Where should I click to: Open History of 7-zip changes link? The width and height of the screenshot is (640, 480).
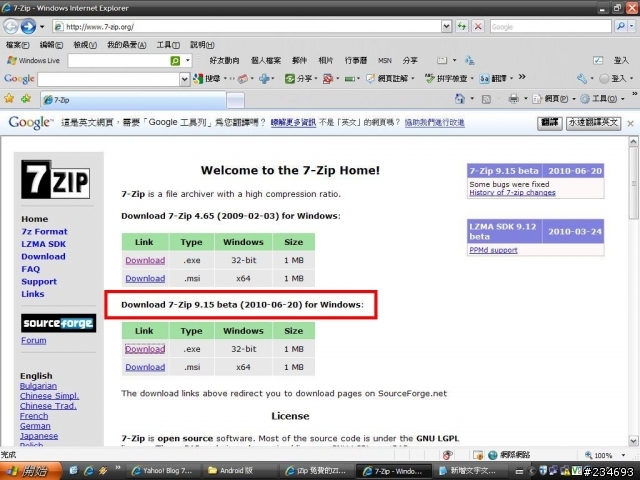(x=512, y=193)
